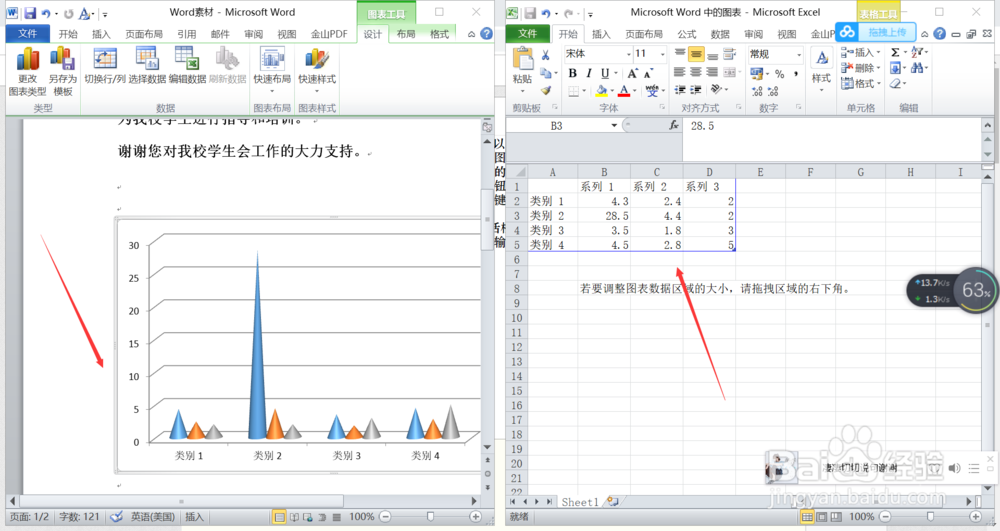Image resolution: width=1000 pixels, height=531 pixels.
Task: Click the Format Painter brush in Excel
Action: point(546,91)
